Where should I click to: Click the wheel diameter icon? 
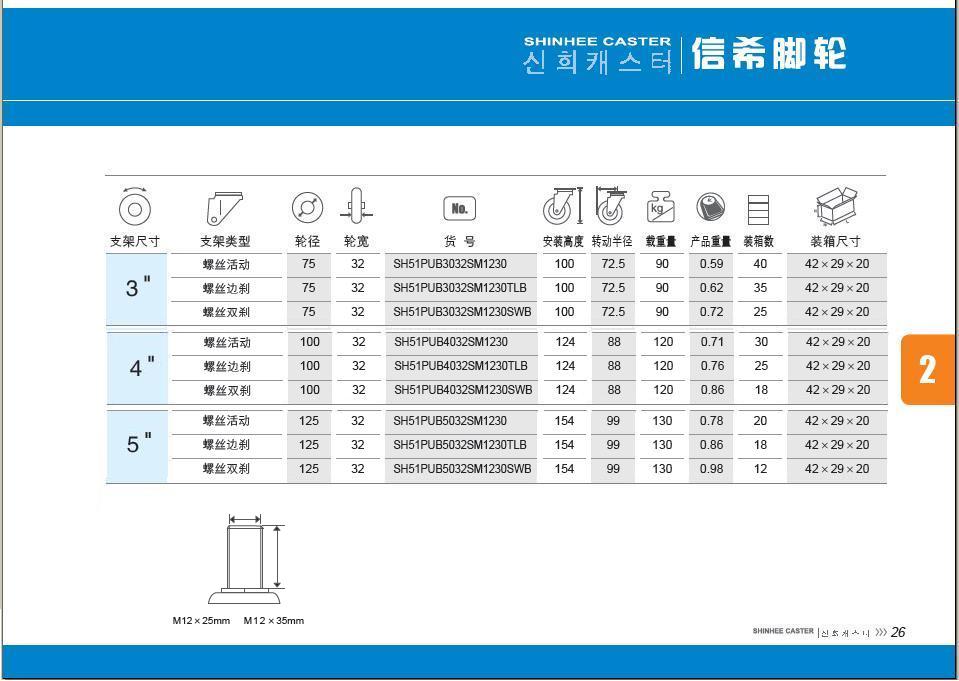coord(307,208)
